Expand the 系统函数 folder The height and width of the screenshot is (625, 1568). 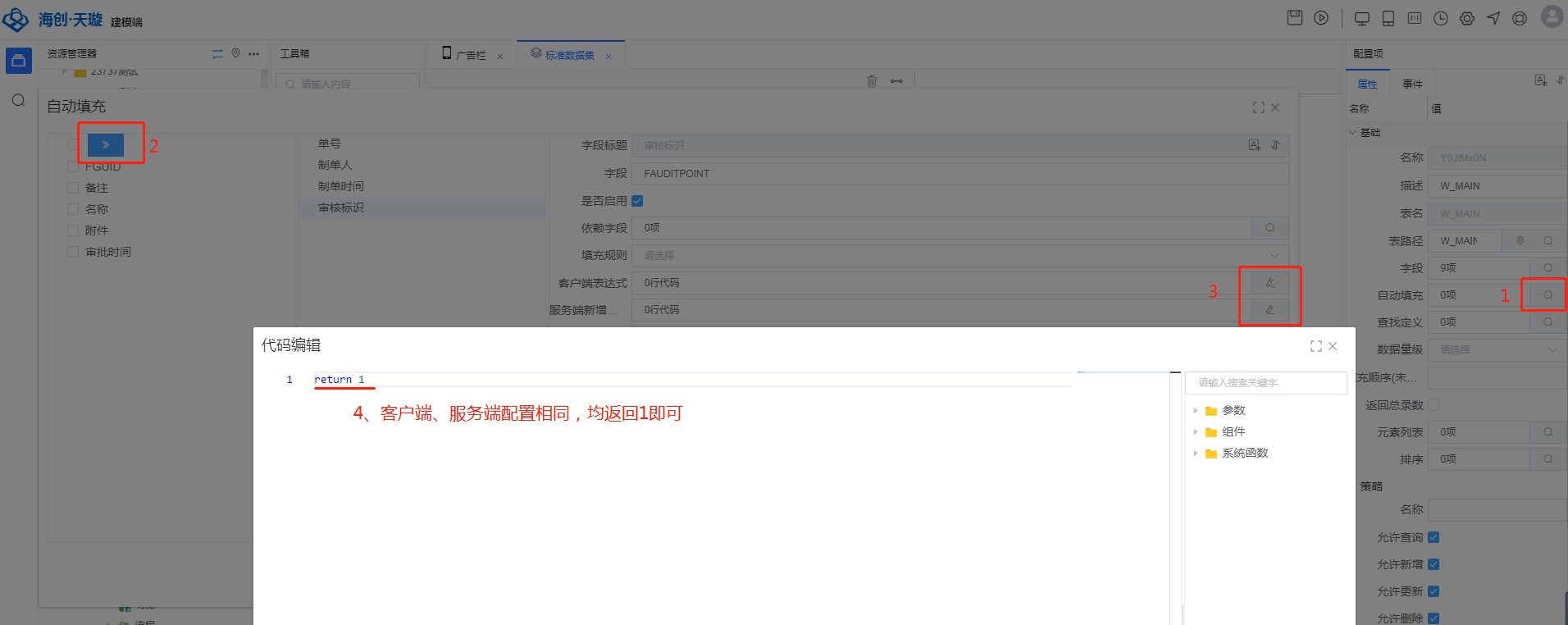point(1196,453)
